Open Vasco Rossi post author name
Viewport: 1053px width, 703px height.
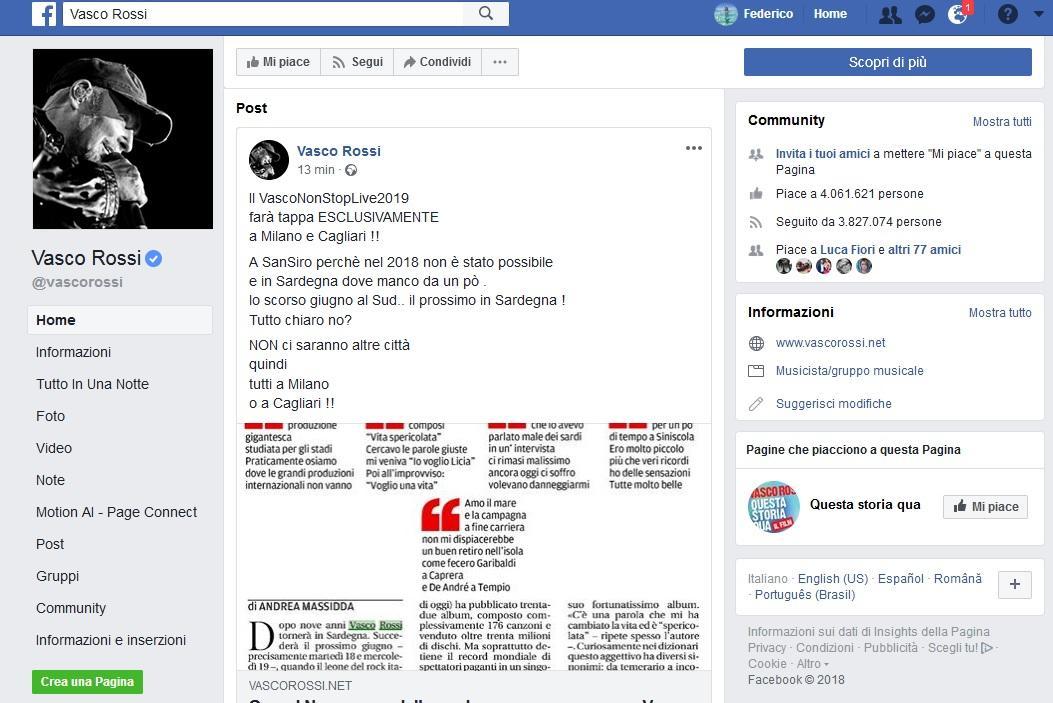[338, 151]
